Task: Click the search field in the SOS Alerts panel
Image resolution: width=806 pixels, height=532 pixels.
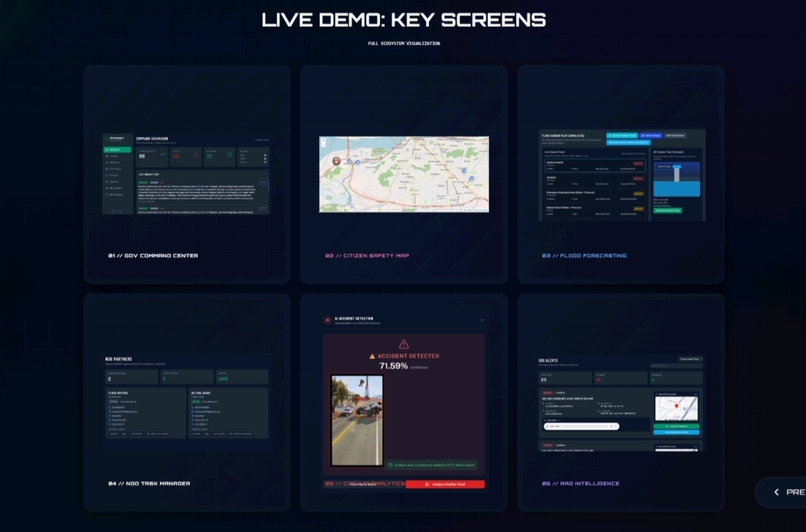Action: click(676, 366)
